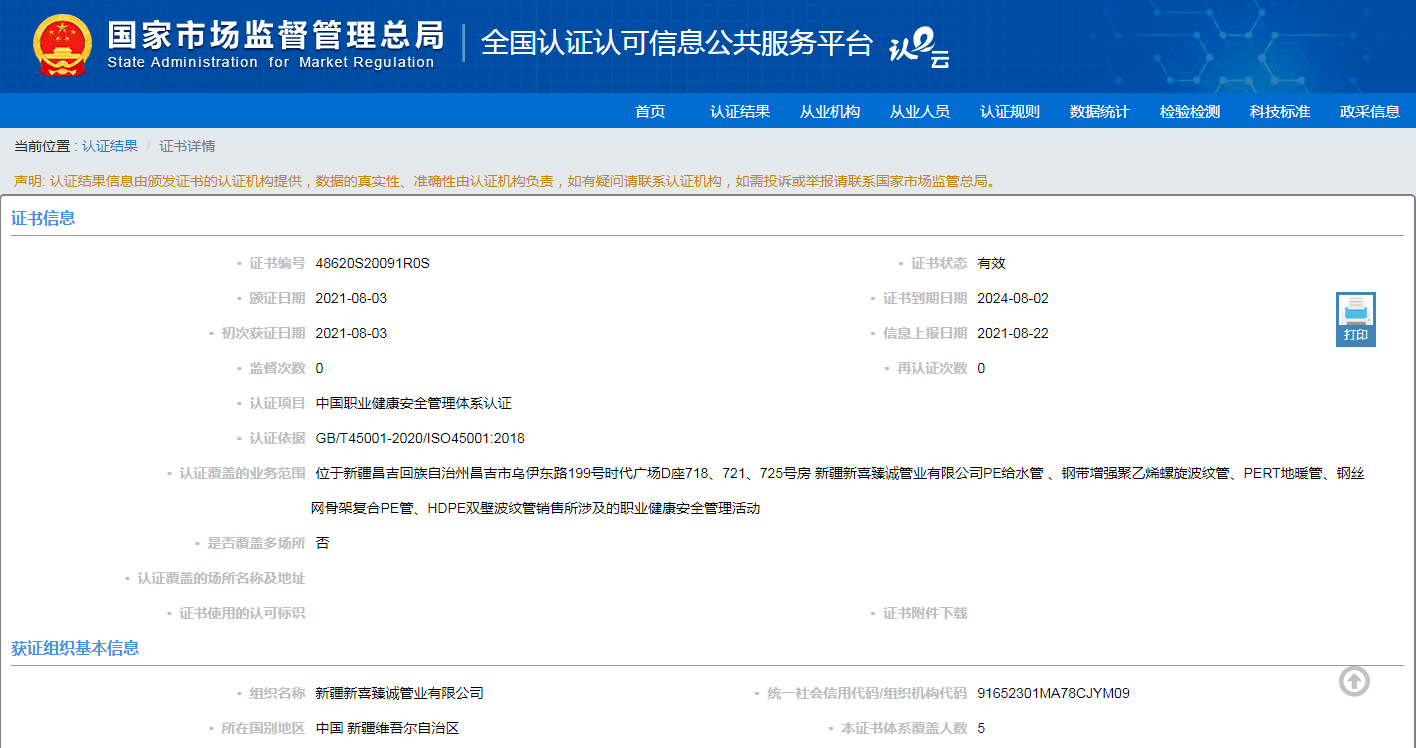This screenshot has height=748, width=1416.
Task: Click the scroll-to-top arrow icon
Action: tap(1354, 681)
